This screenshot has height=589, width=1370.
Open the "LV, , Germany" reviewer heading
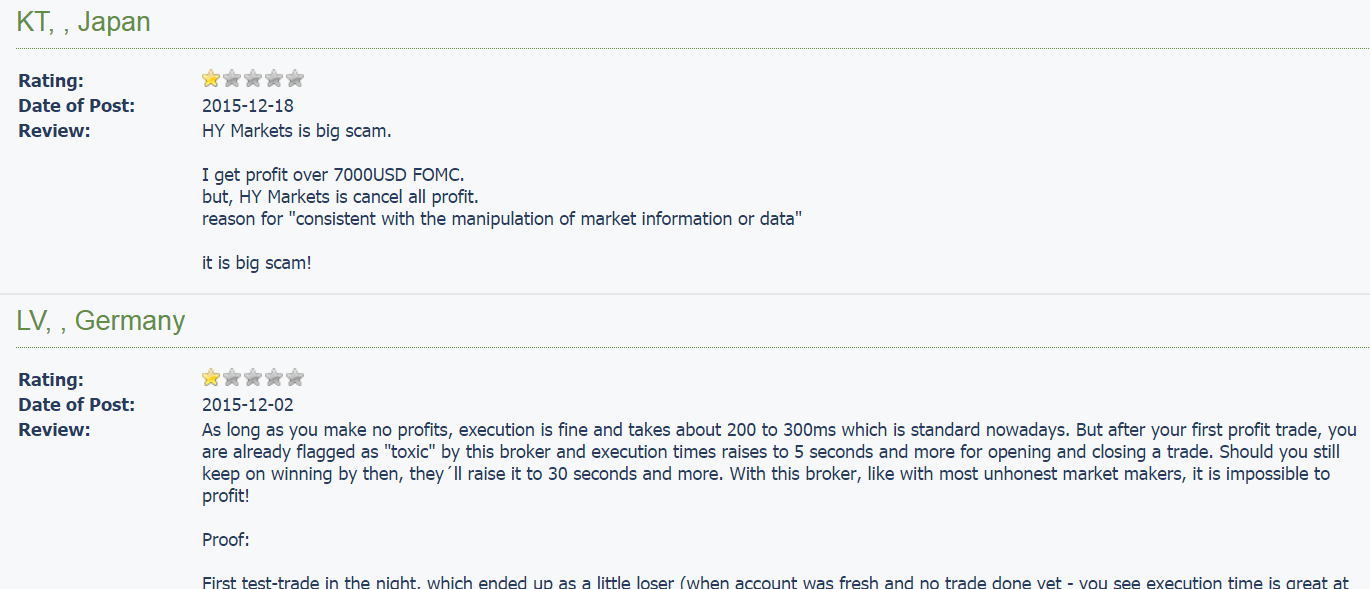tap(100, 321)
